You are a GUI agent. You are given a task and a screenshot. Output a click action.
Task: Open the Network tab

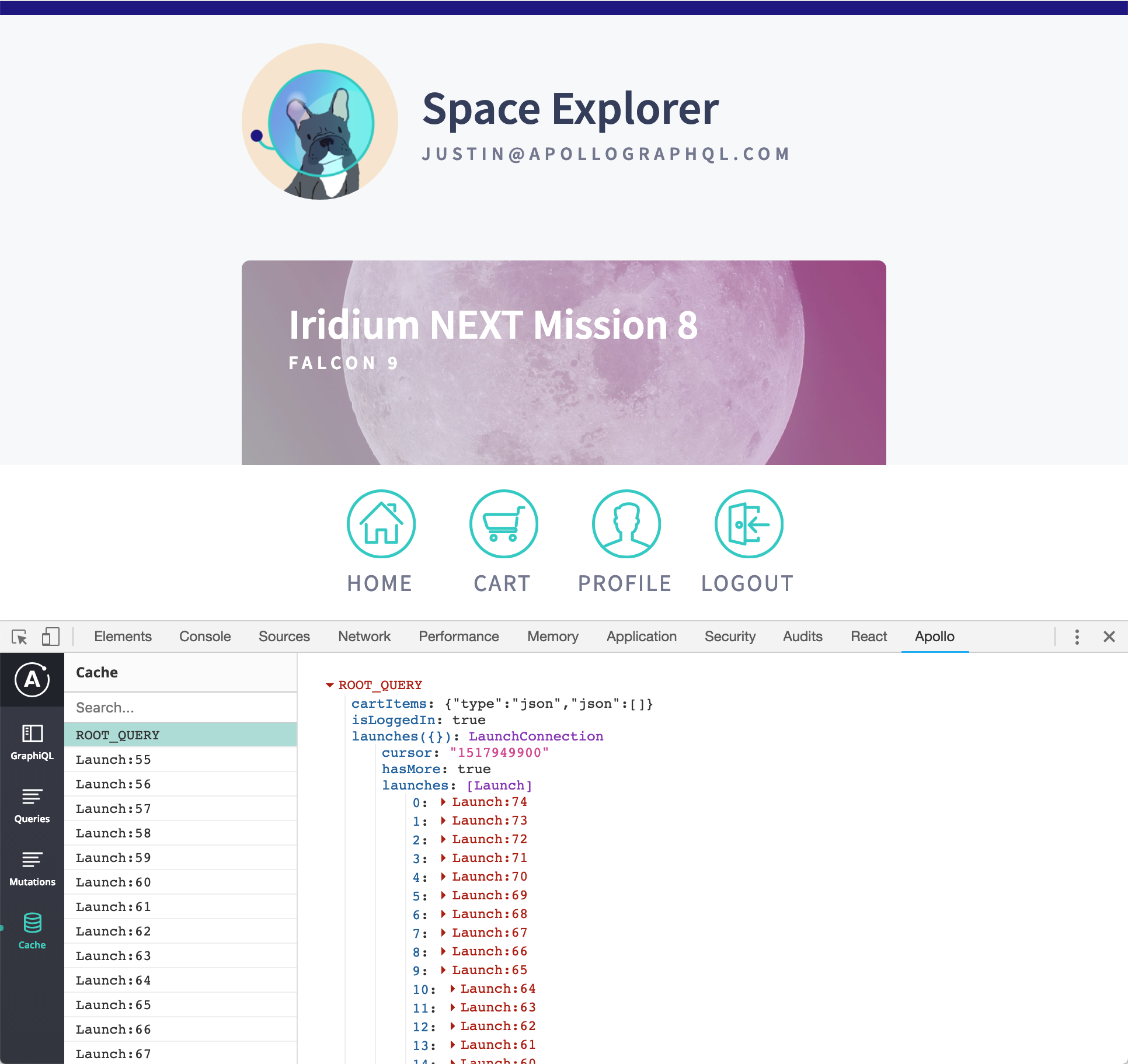364,637
